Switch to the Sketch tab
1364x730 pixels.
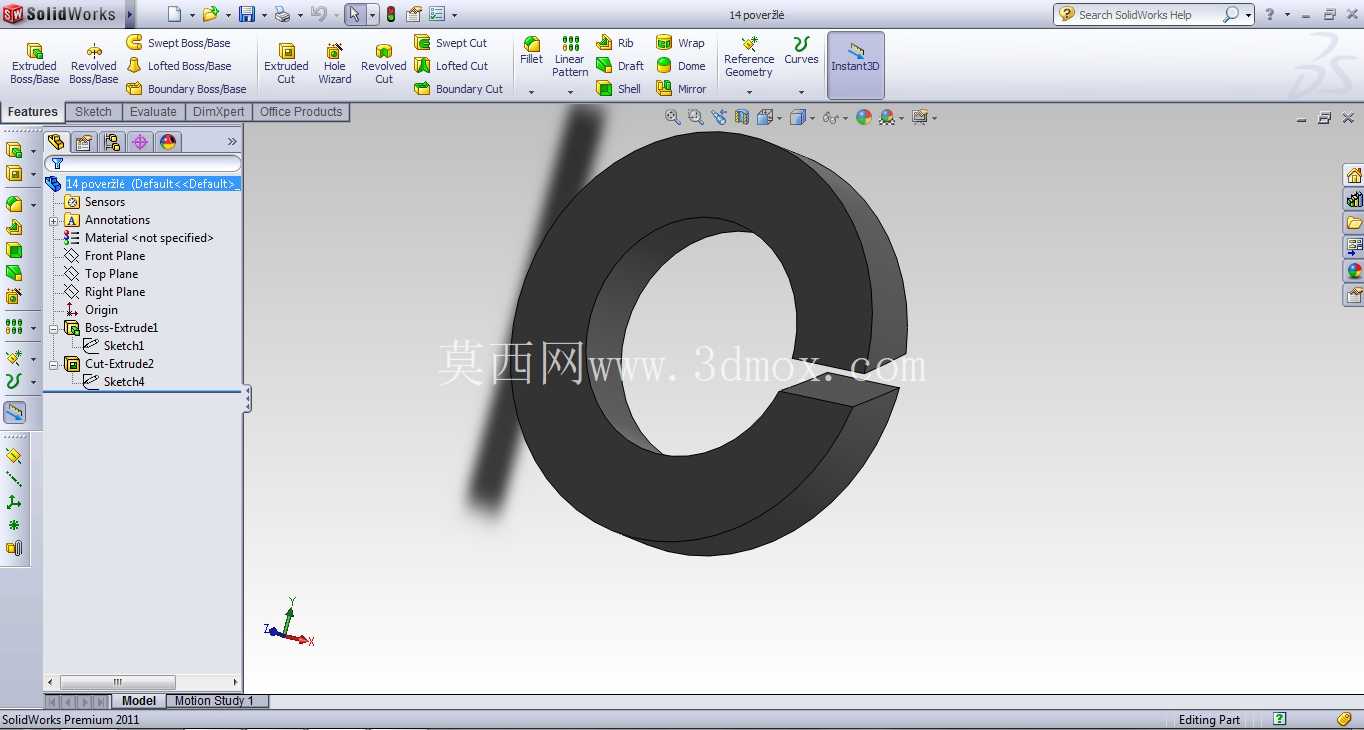coord(94,112)
